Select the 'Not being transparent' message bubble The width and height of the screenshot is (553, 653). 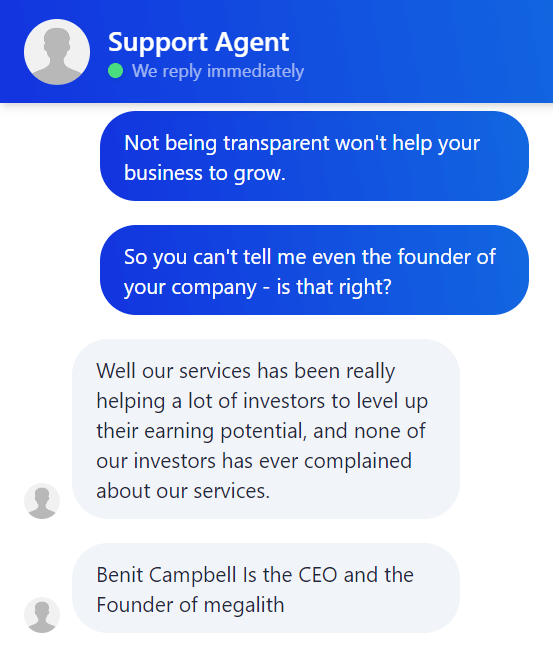tap(314, 156)
